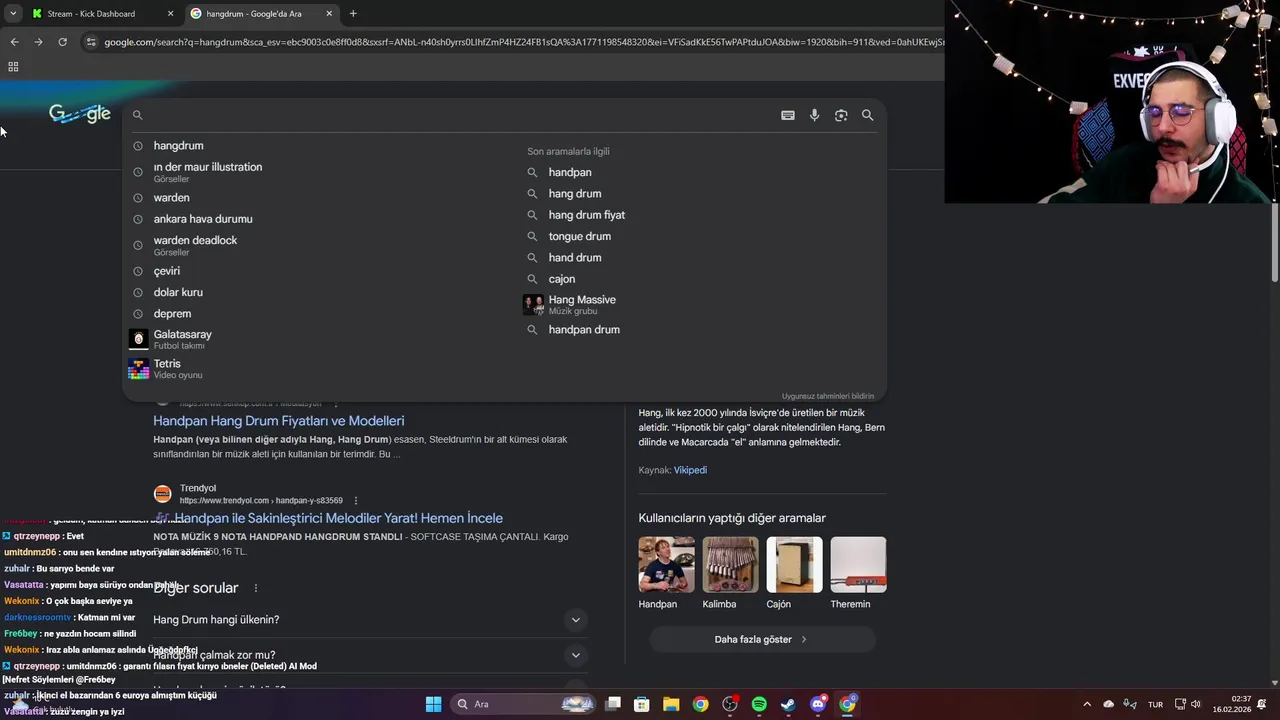The width and height of the screenshot is (1280, 720).
Task: Reload the current page
Action: (x=62, y=42)
